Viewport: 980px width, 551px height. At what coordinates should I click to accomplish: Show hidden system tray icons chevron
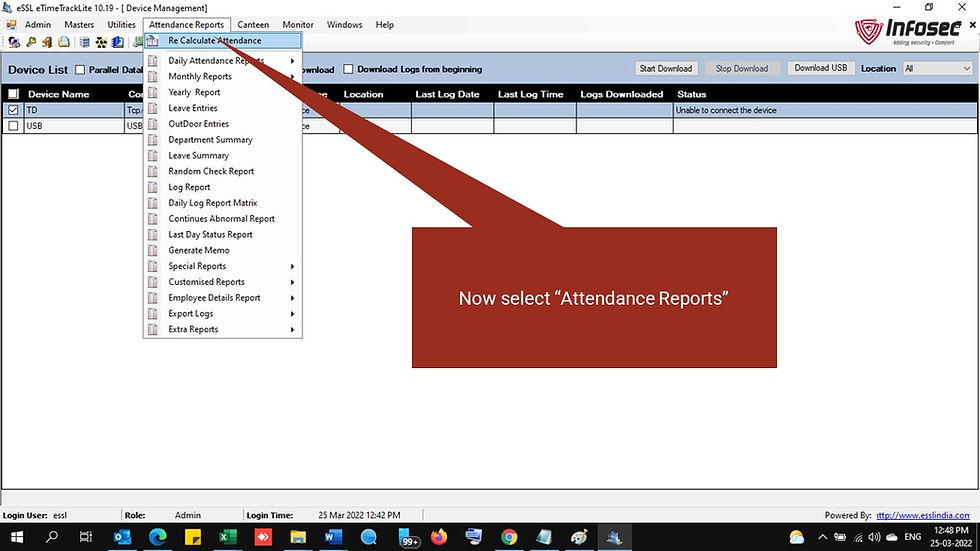click(822, 537)
